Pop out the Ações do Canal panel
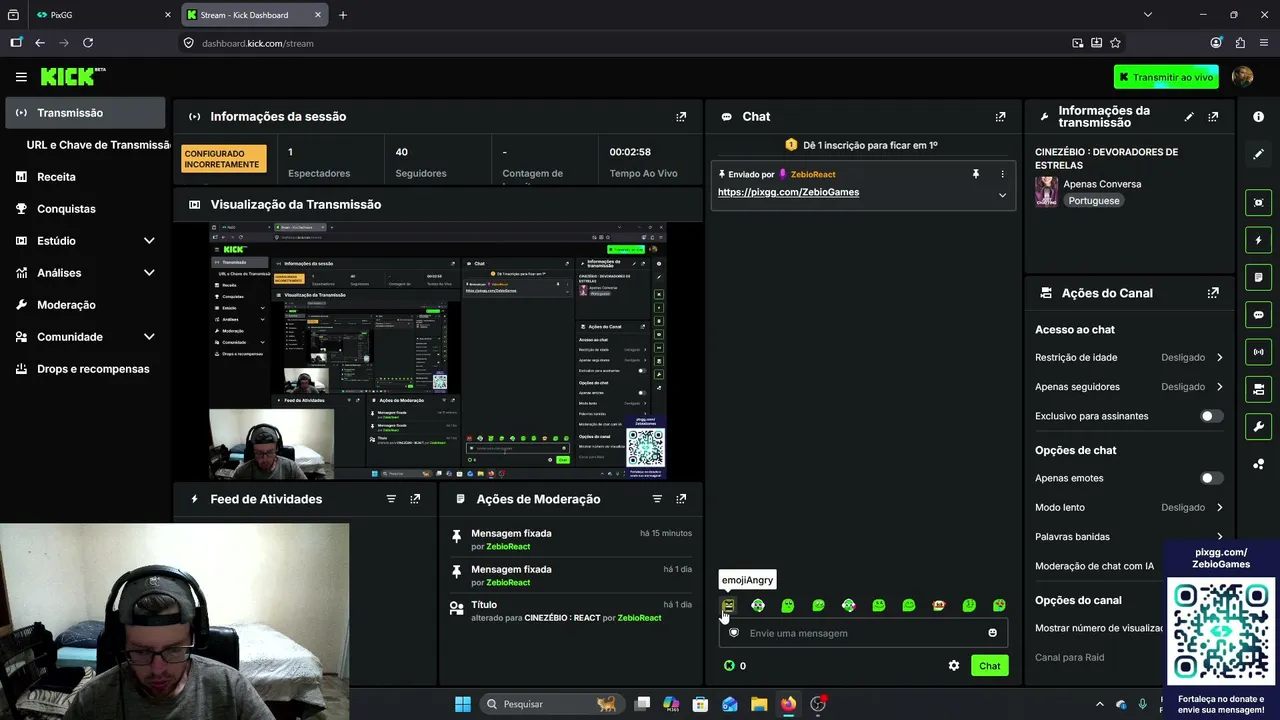 point(1213,293)
